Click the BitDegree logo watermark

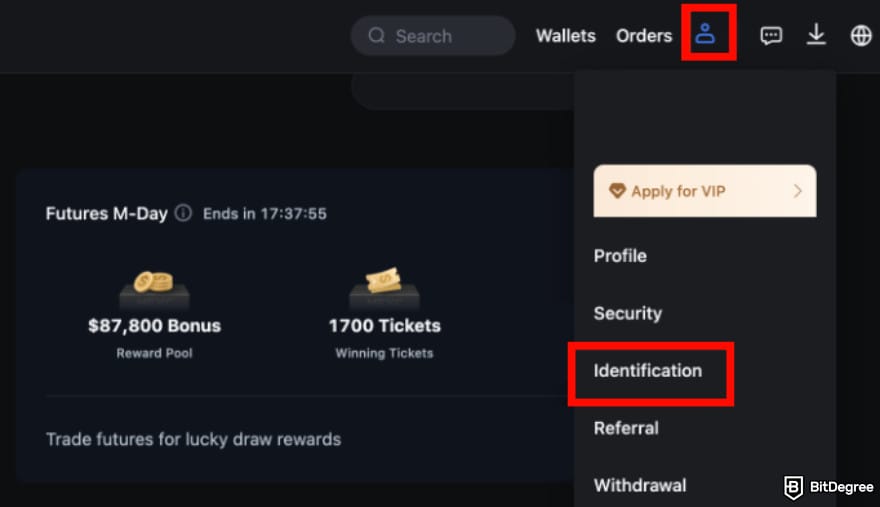829,487
